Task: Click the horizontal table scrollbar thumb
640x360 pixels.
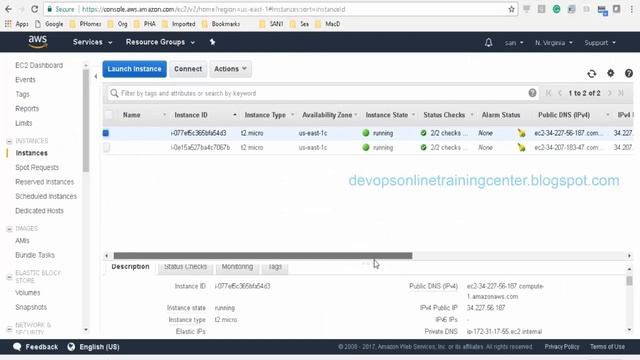Action: pos(263,256)
